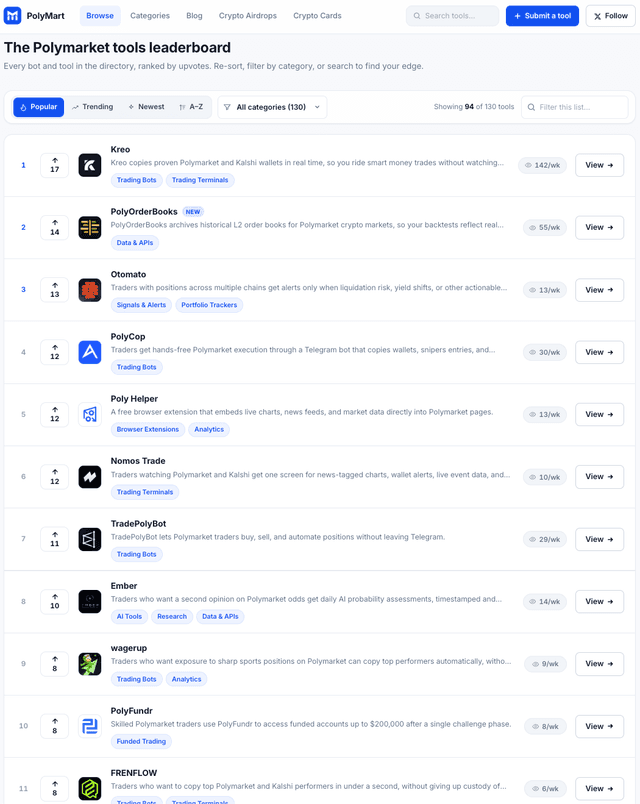Open the Nomos Trade logo icon

coord(90,477)
